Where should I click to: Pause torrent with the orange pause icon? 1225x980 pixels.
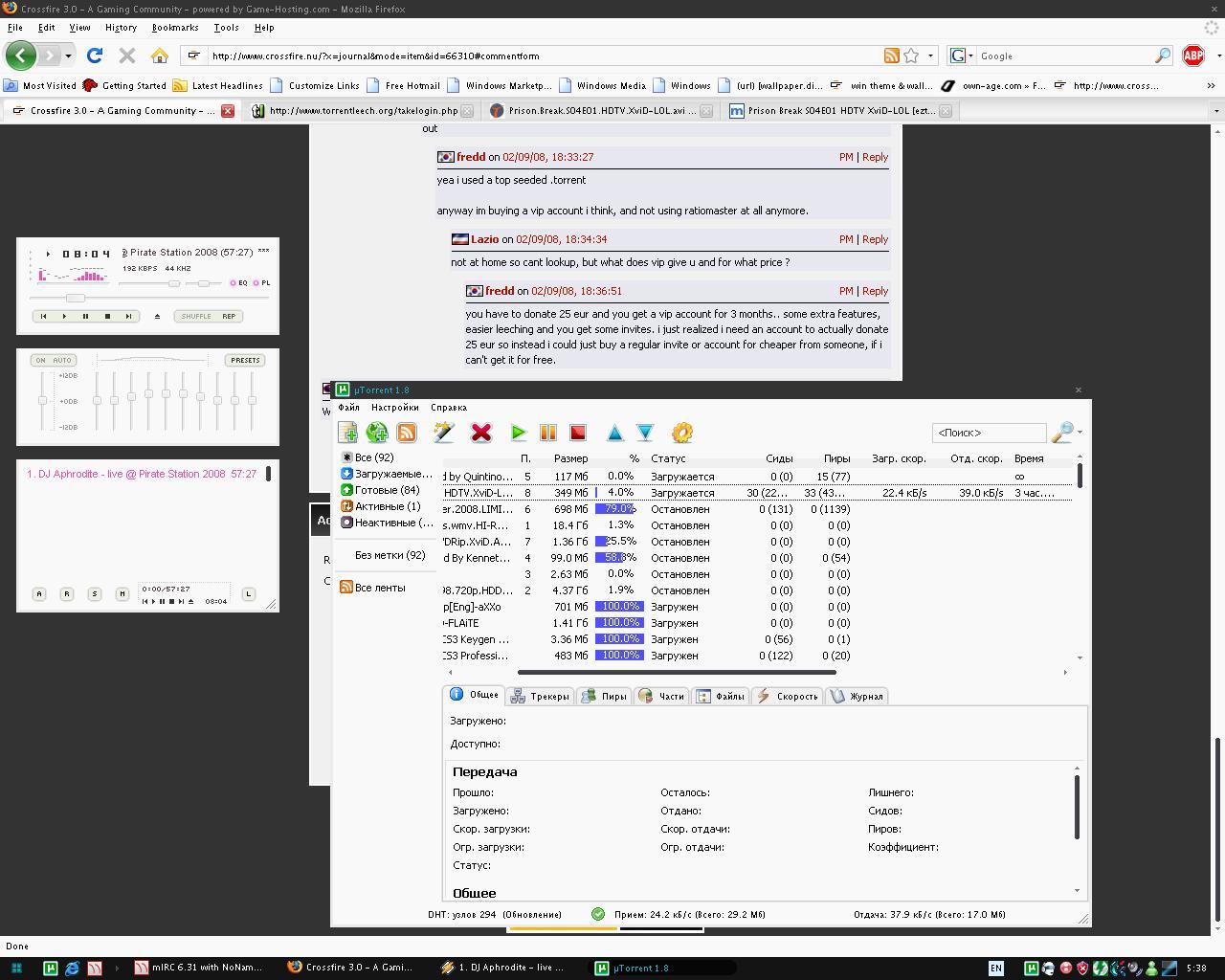(x=548, y=433)
